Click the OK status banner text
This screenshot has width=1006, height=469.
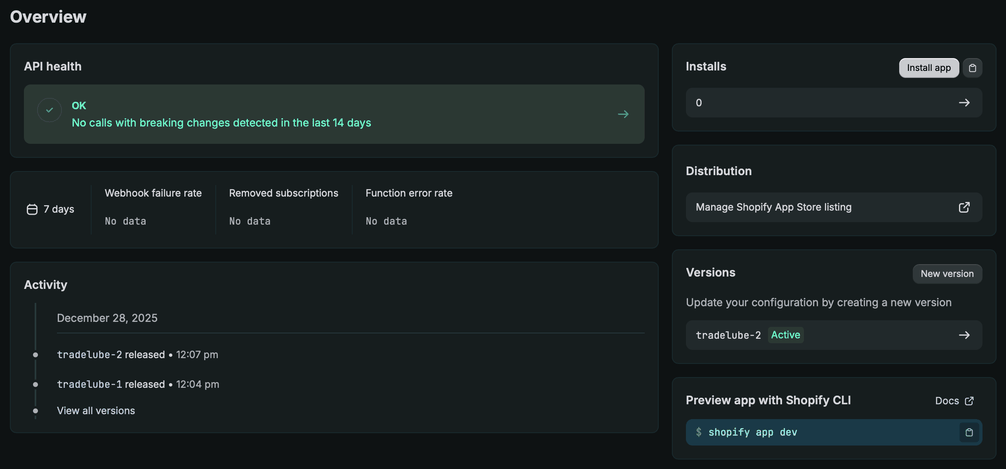[x=79, y=106]
